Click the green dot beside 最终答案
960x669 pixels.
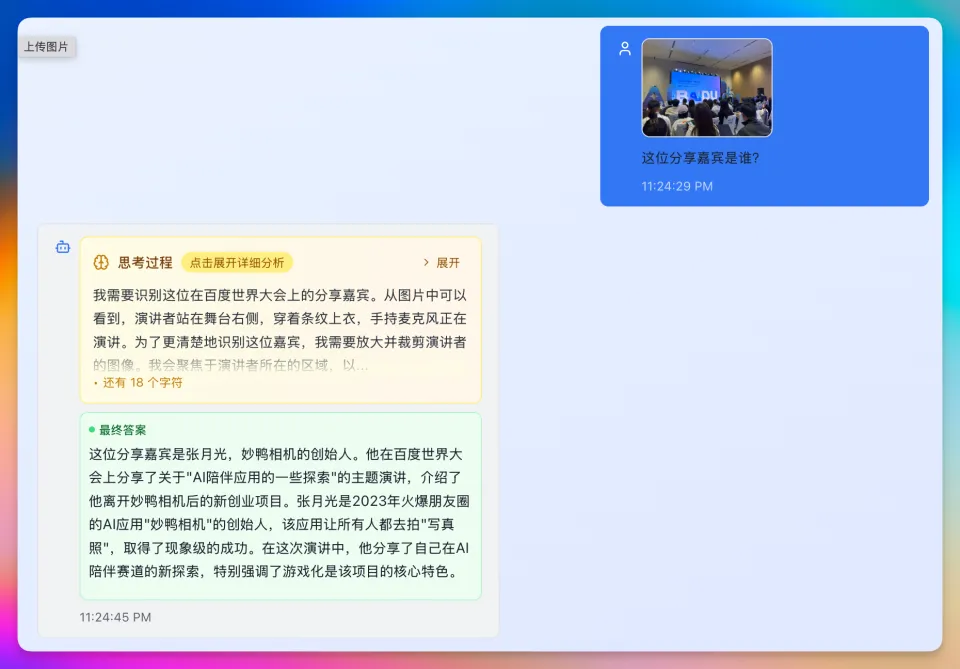(x=92, y=430)
